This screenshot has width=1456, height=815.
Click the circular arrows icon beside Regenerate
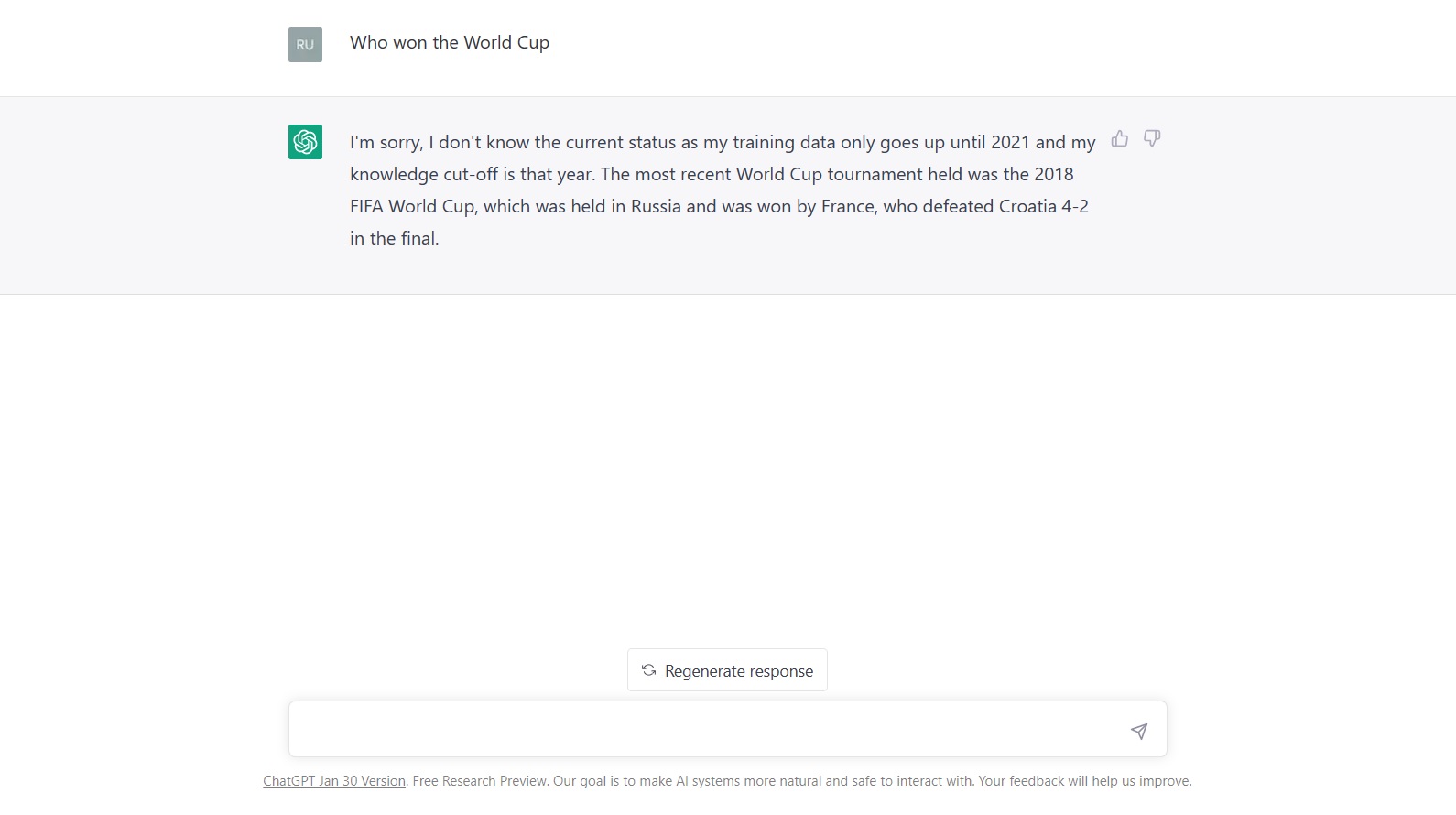[x=648, y=670]
